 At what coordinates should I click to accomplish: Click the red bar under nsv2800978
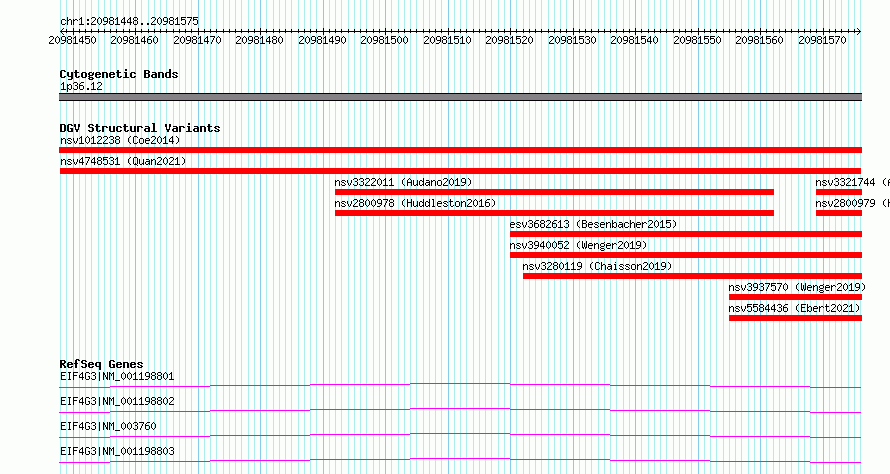click(x=554, y=213)
